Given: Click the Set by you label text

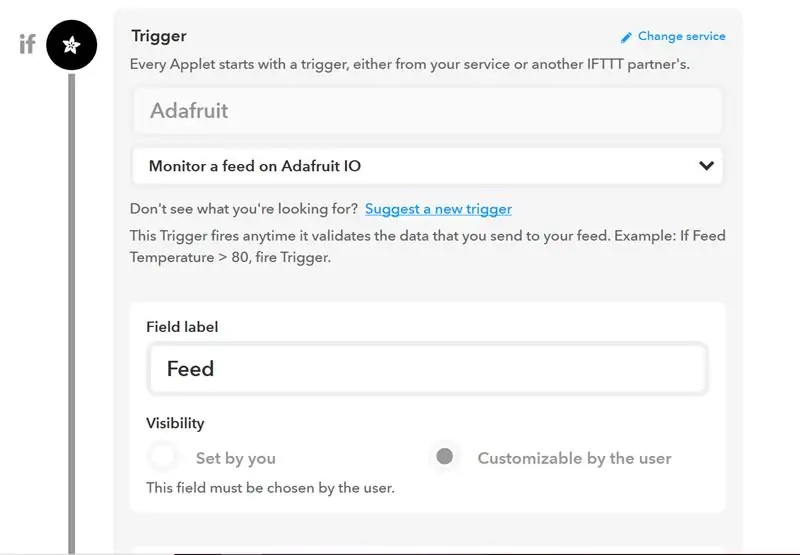Looking at the screenshot, I should 236,458.
